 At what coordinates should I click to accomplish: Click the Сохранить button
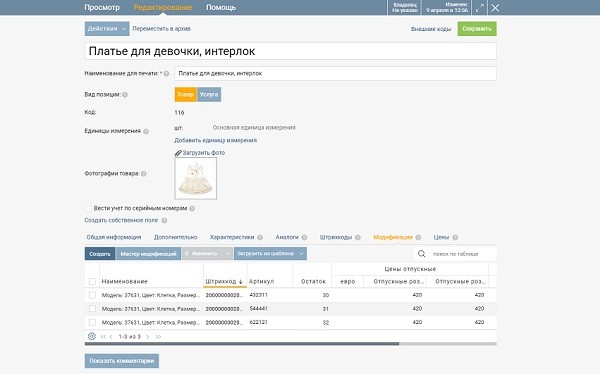477,29
